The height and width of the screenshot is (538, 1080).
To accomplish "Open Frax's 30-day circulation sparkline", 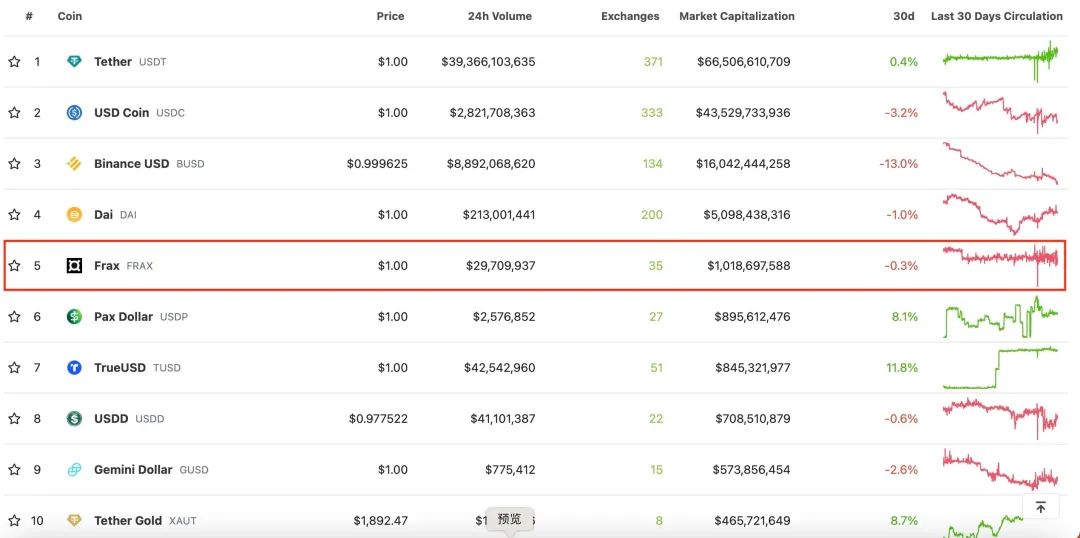I will coord(1000,265).
